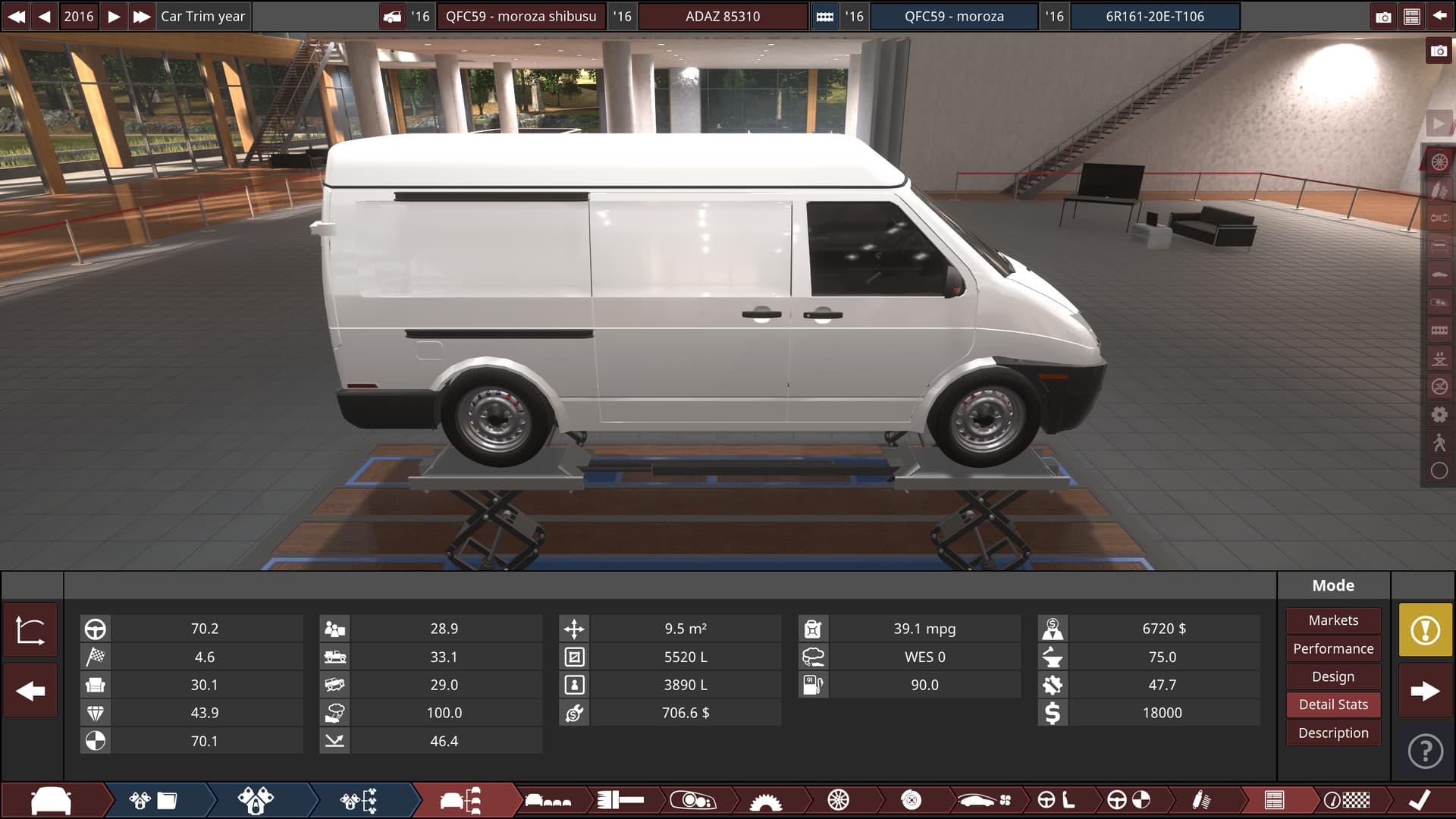
Task: Switch to Performance mode
Action: point(1332,648)
